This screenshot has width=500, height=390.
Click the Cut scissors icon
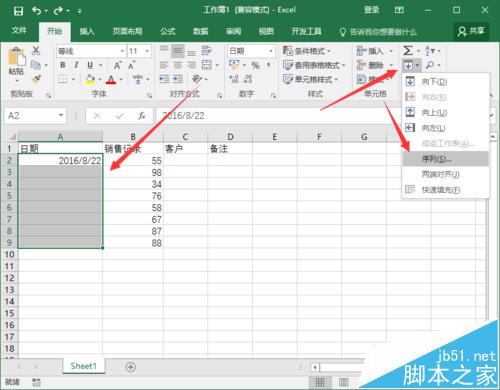pos(36,51)
